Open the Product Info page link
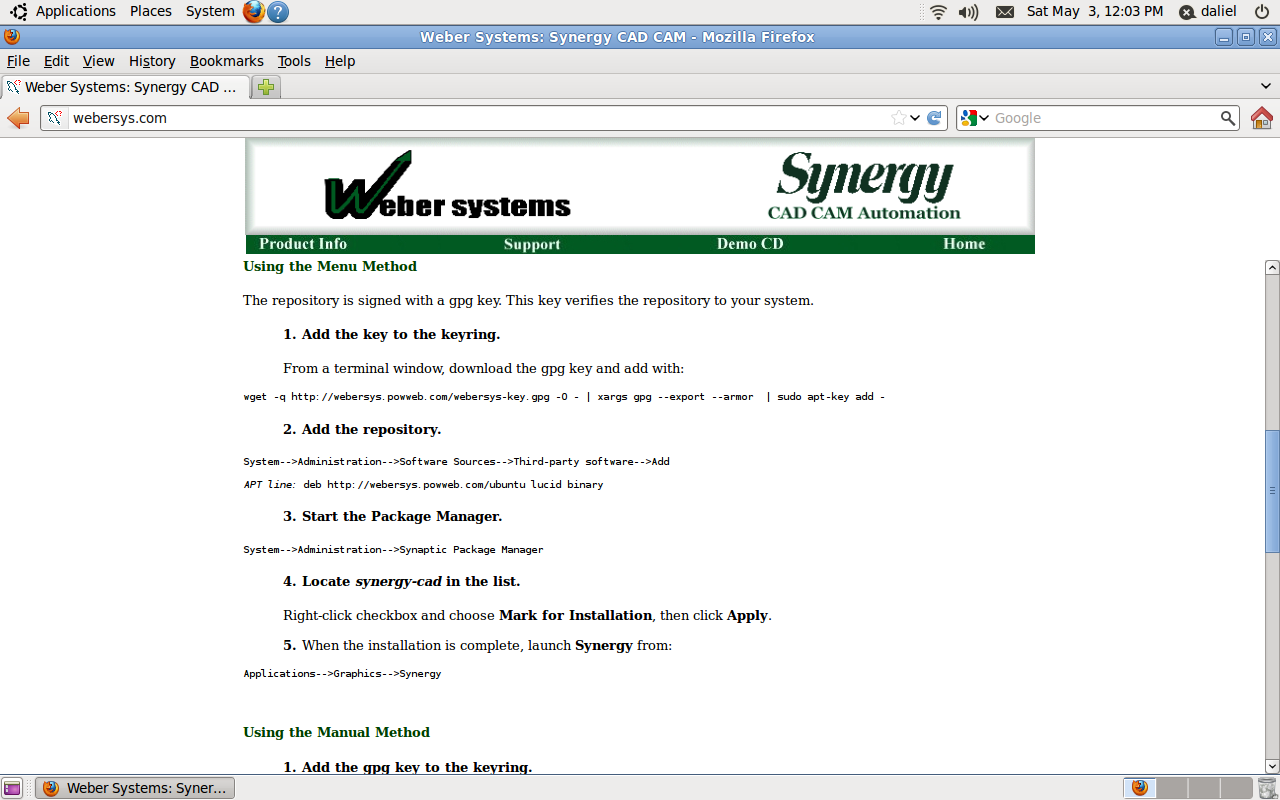The image size is (1280, 800). point(303,244)
